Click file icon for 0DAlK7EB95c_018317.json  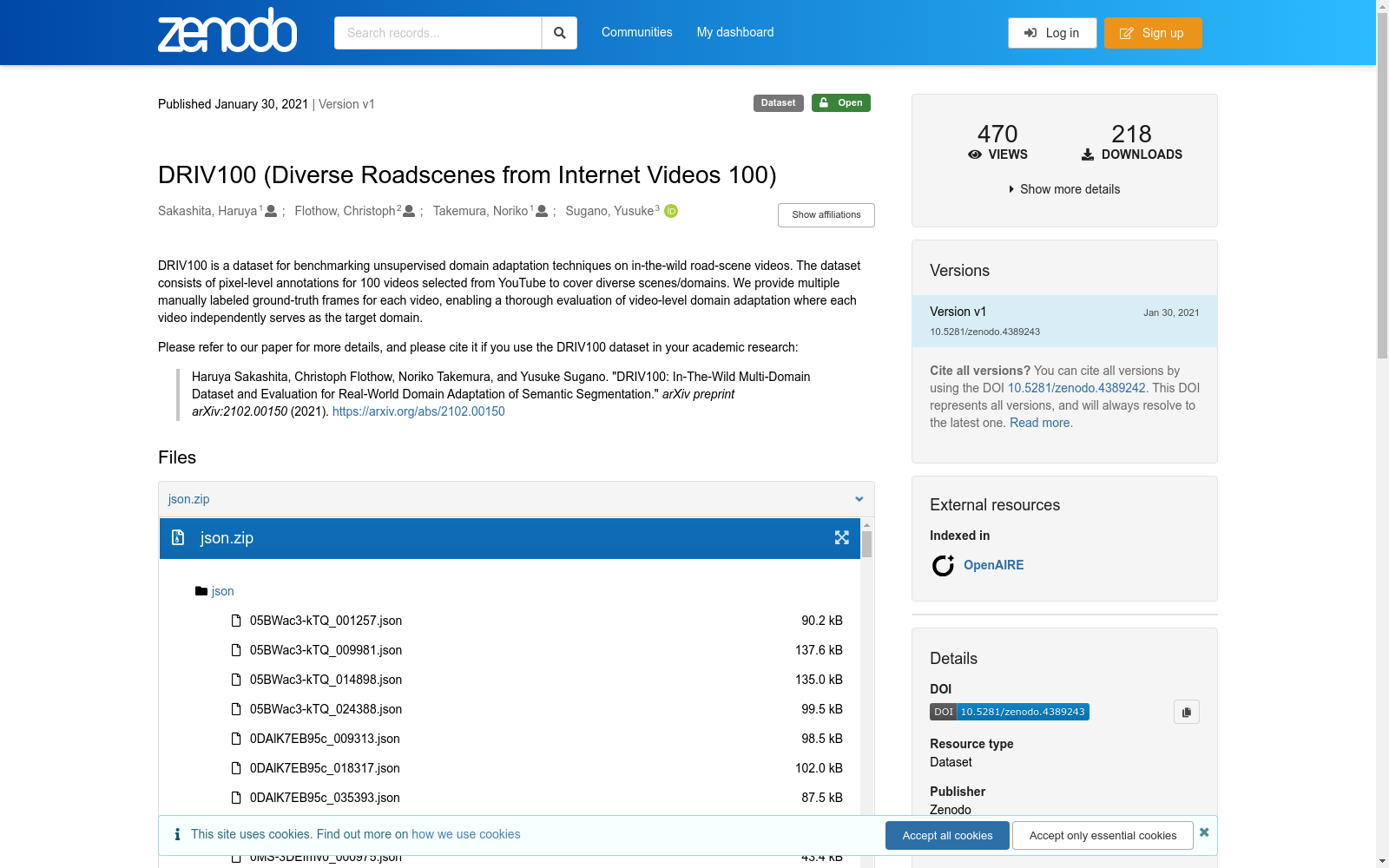pos(236,768)
